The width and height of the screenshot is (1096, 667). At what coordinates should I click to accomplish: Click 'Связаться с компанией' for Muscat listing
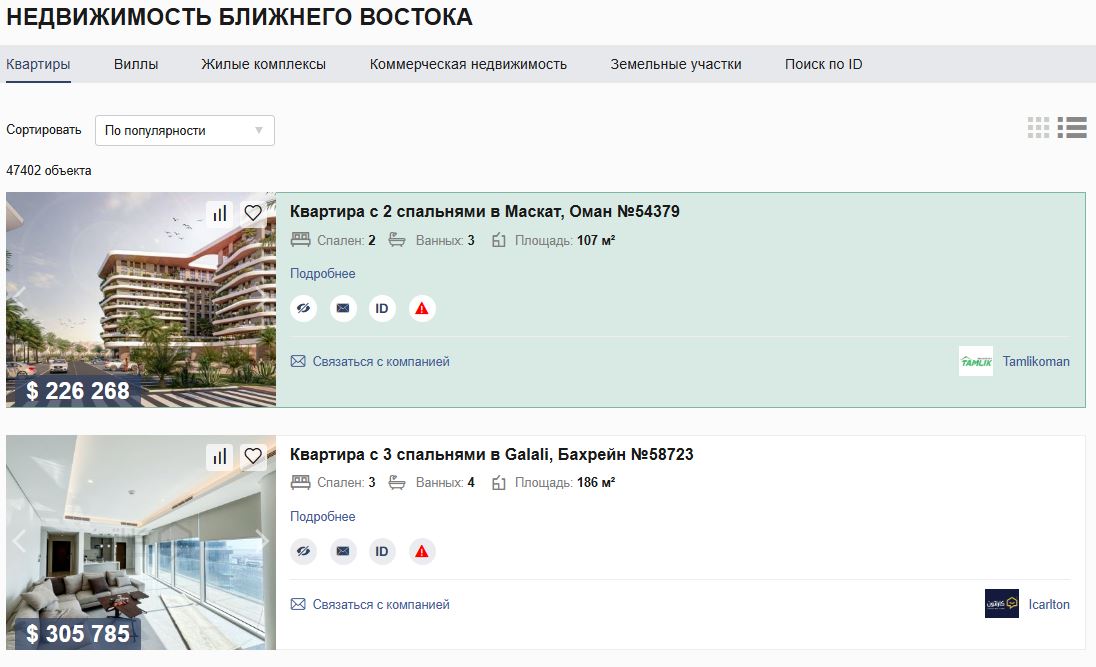381,361
